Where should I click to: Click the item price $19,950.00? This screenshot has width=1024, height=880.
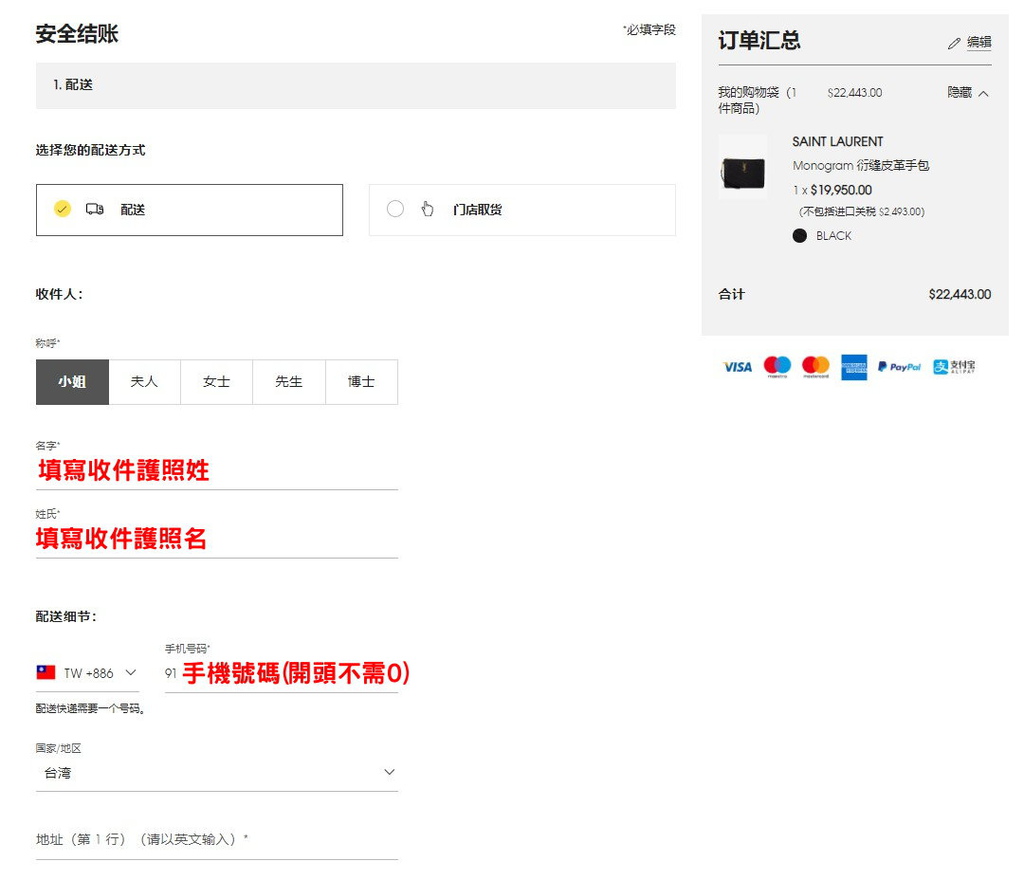coord(841,190)
